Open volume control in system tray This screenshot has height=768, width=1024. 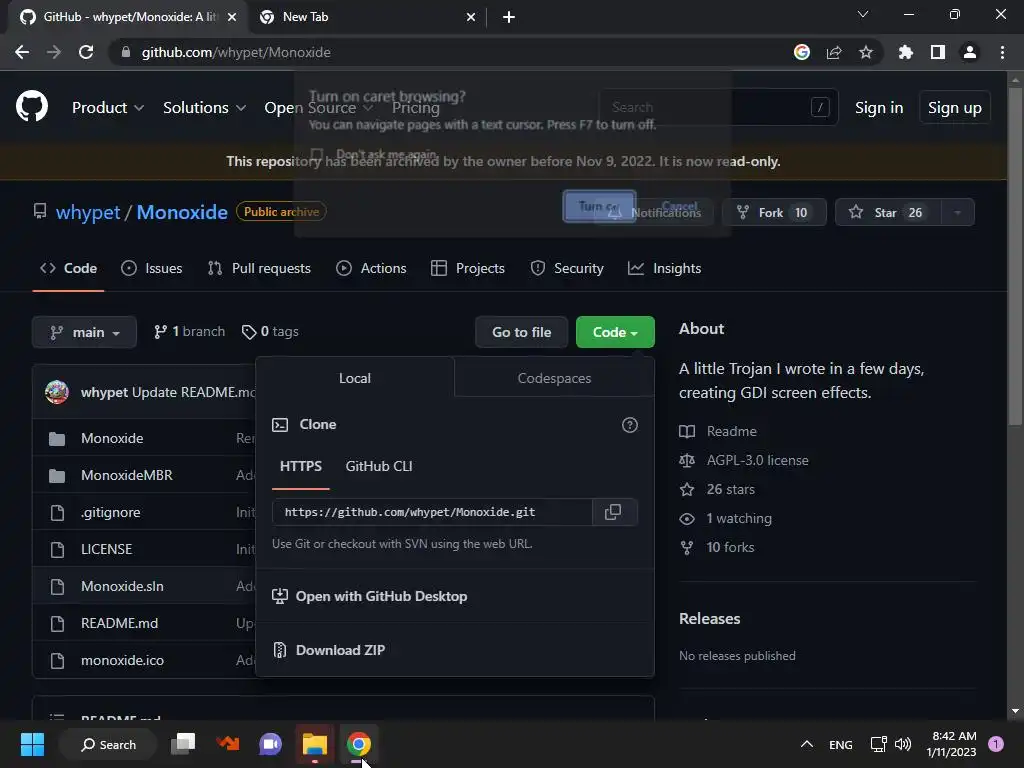click(x=903, y=744)
